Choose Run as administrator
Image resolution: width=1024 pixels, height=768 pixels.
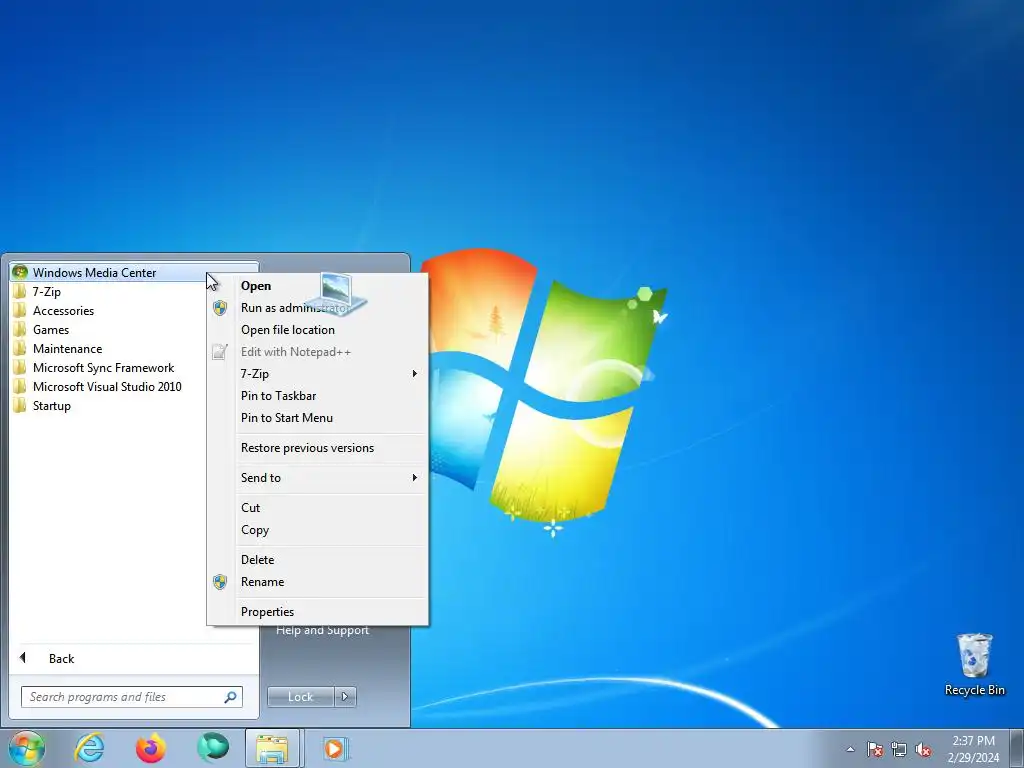coord(317,308)
